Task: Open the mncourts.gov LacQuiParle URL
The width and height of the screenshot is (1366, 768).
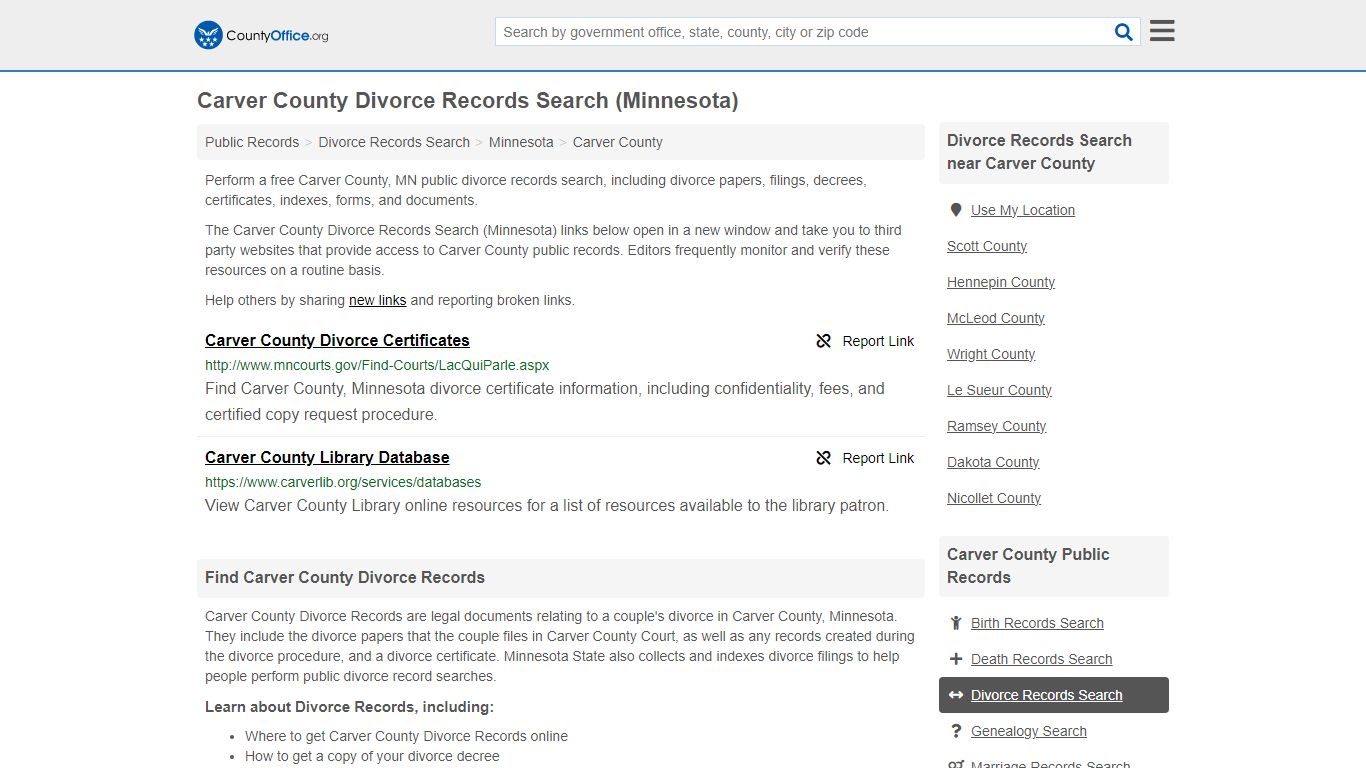Action: 377,365
